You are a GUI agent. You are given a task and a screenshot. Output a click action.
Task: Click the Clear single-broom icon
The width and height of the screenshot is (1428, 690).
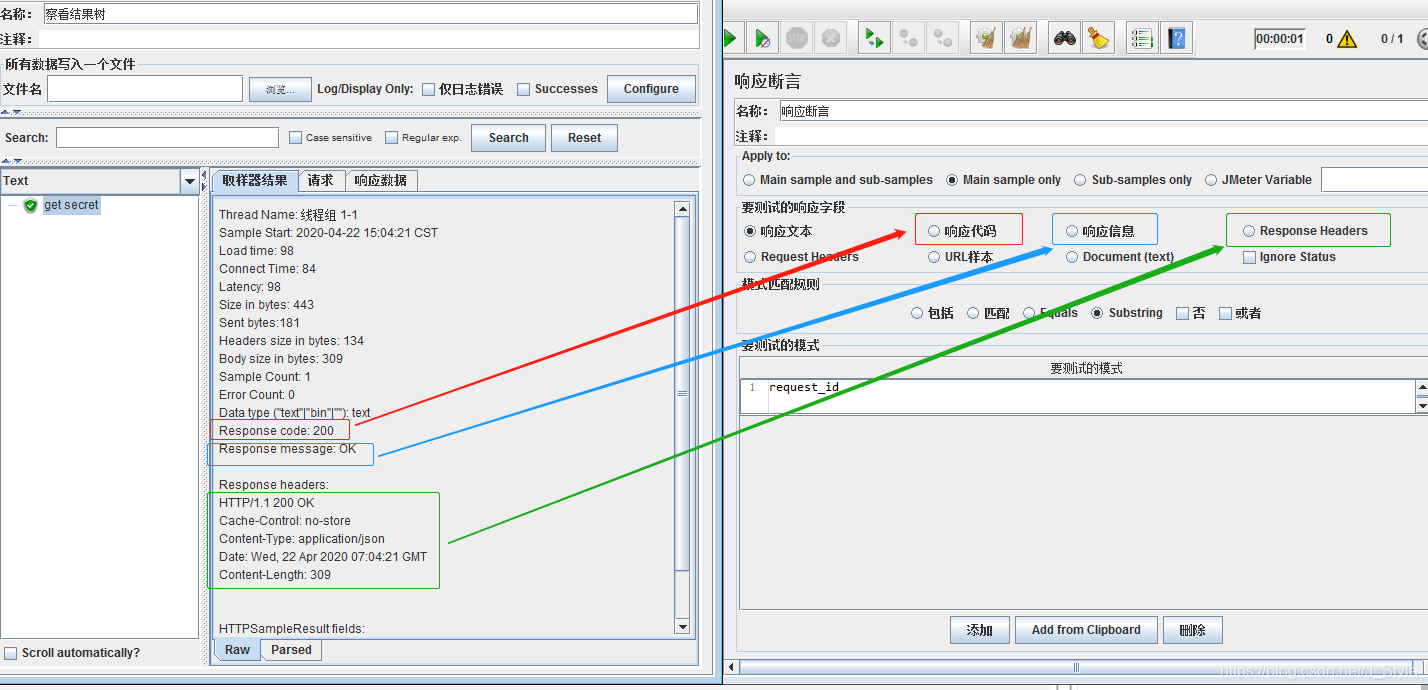(x=987, y=38)
